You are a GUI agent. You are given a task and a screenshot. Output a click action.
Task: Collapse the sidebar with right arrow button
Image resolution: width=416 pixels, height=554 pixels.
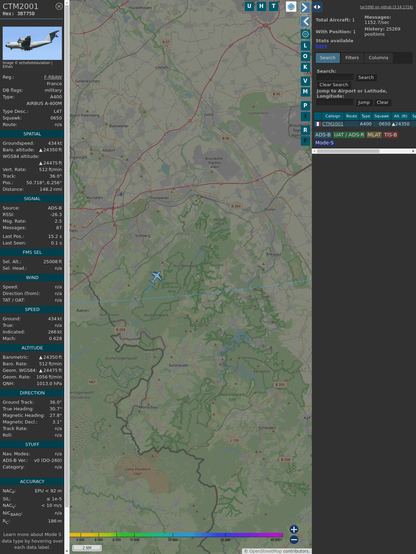[x=305, y=7]
